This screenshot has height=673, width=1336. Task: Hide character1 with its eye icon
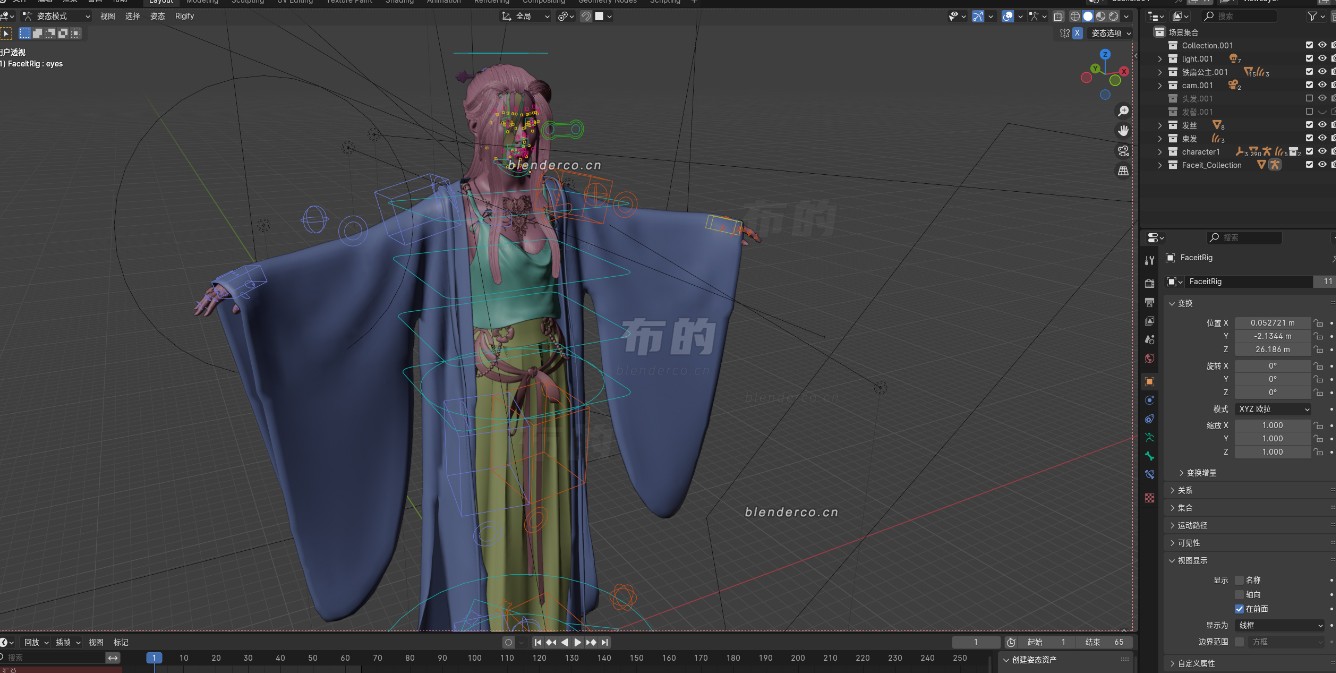pyautogui.click(x=1323, y=151)
